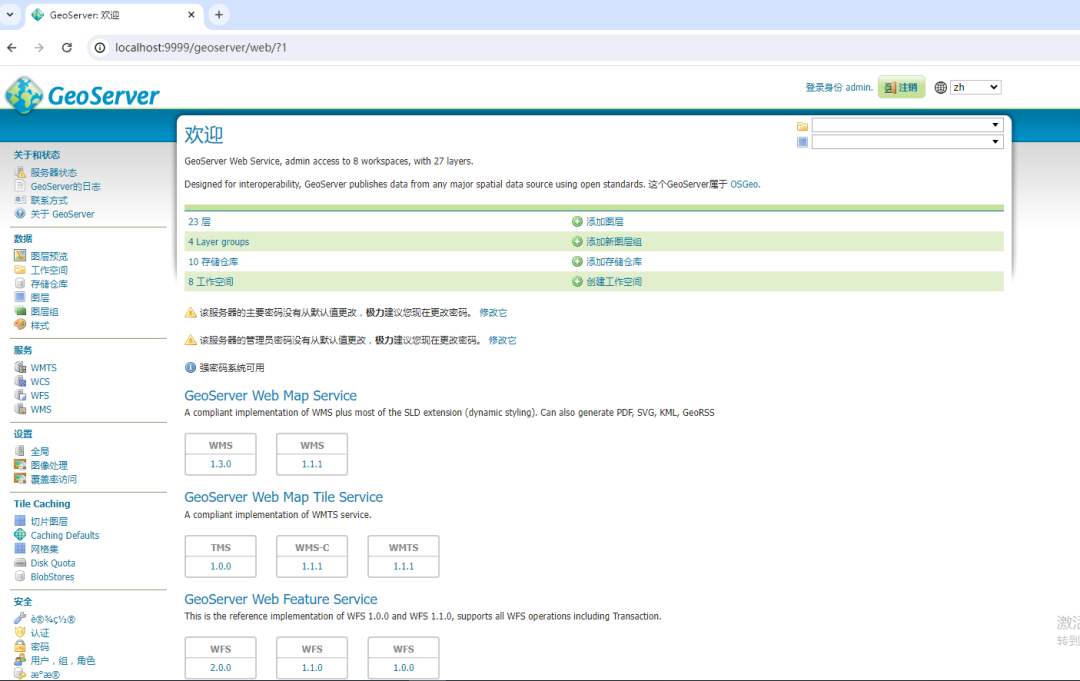Open browser tab list chevron
The image size is (1080, 681).
coord(10,14)
